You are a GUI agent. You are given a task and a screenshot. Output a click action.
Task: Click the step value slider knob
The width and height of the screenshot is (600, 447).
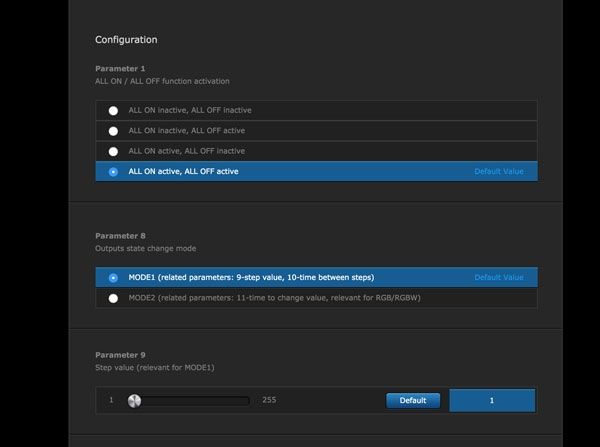click(134, 401)
